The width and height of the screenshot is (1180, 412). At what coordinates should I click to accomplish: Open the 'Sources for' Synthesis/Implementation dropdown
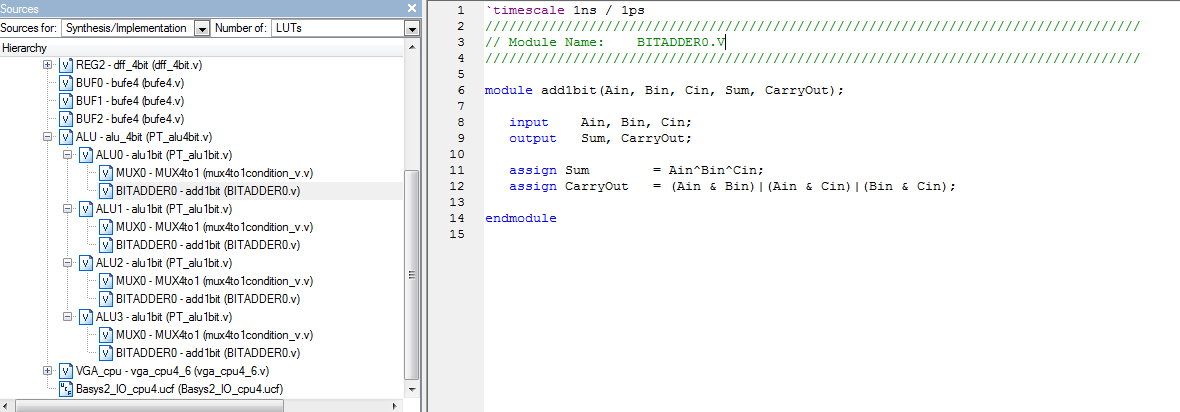coord(202,29)
